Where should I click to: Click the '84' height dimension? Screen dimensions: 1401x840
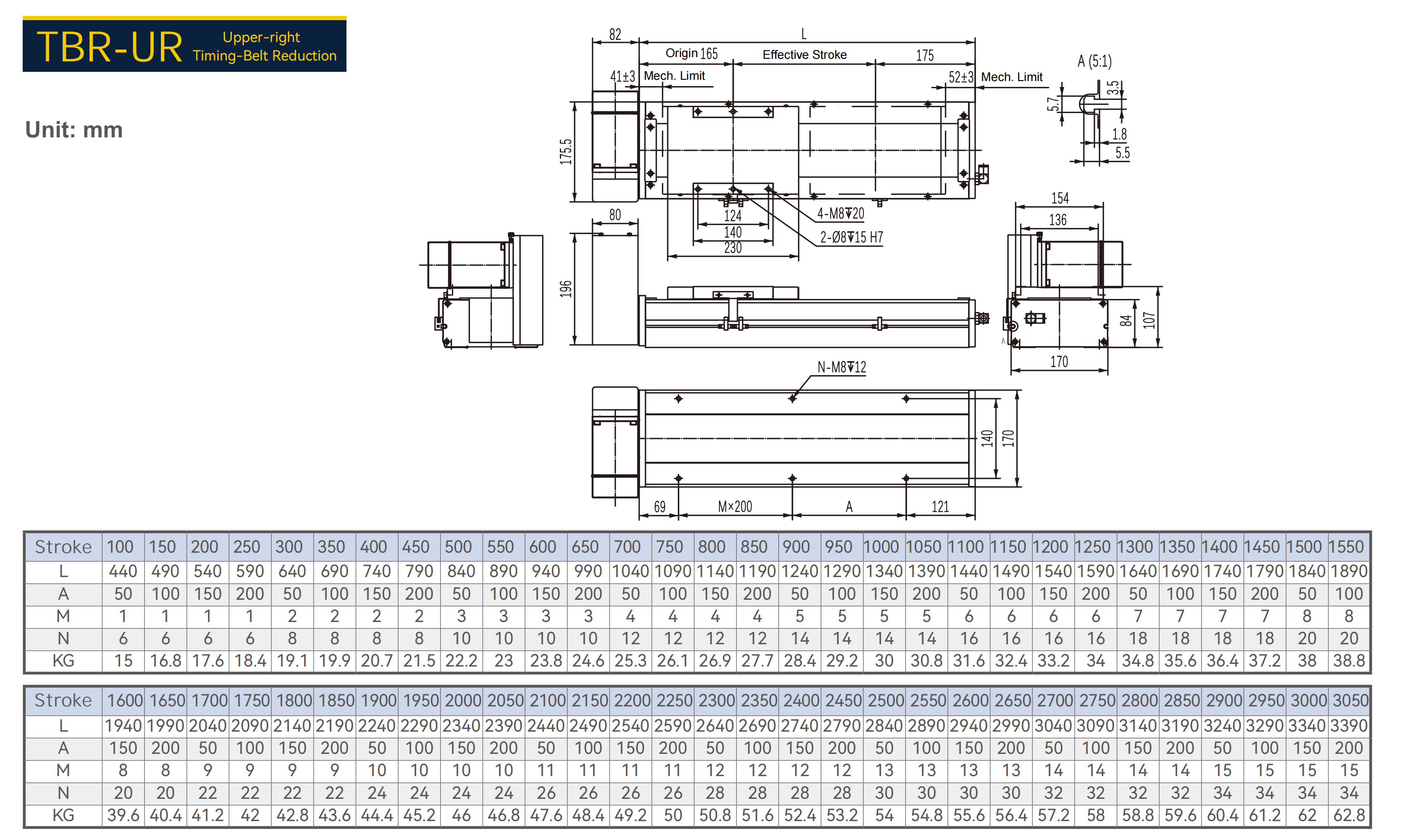[x=1126, y=321]
